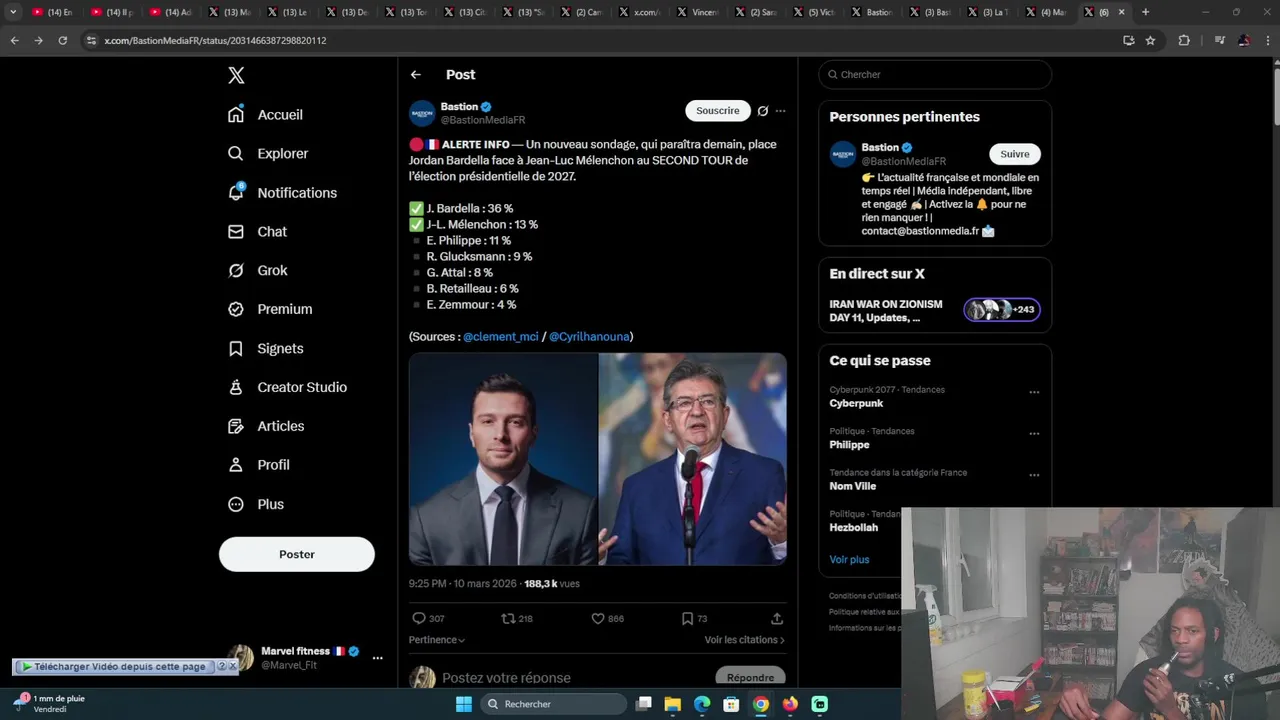
Task: Go to Accueil home feed
Action: 265,114
